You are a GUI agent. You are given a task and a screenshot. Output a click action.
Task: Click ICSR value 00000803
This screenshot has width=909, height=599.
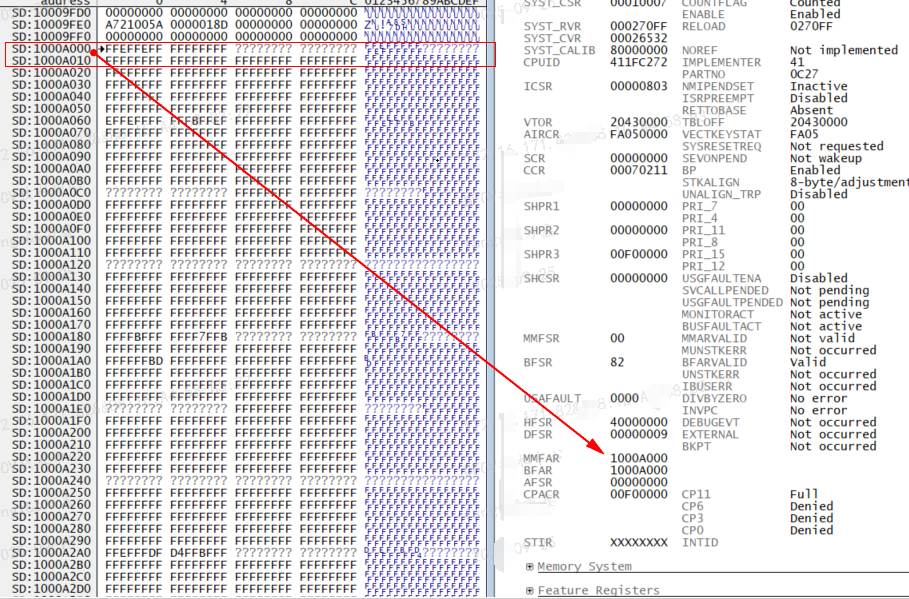pos(639,86)
